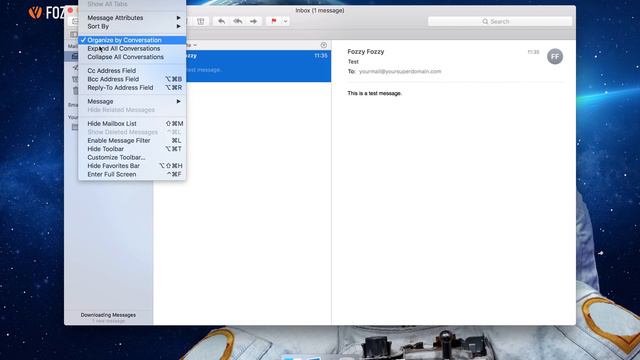Toggle the Bcc Address Field option
Image resolution: width=640 pixels, height=360 pixels.
coord(132,79)
